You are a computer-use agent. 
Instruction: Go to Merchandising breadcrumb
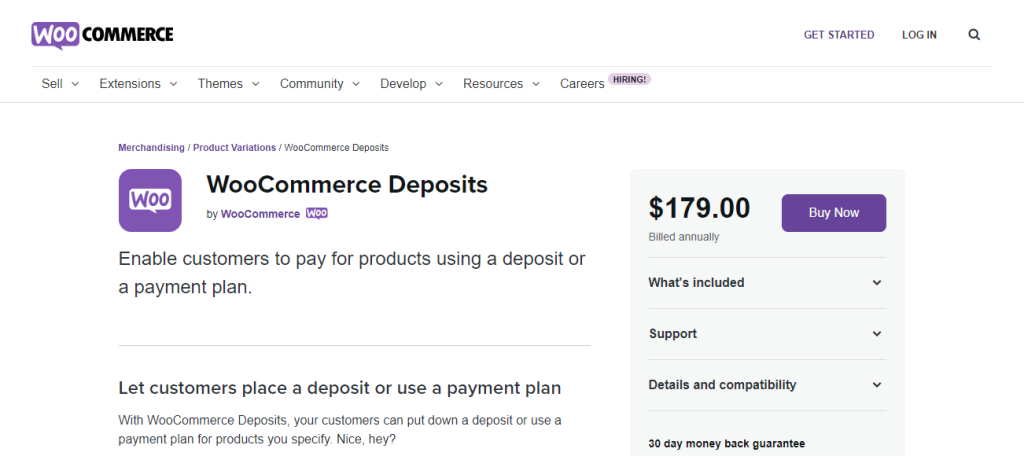point(151,147)
